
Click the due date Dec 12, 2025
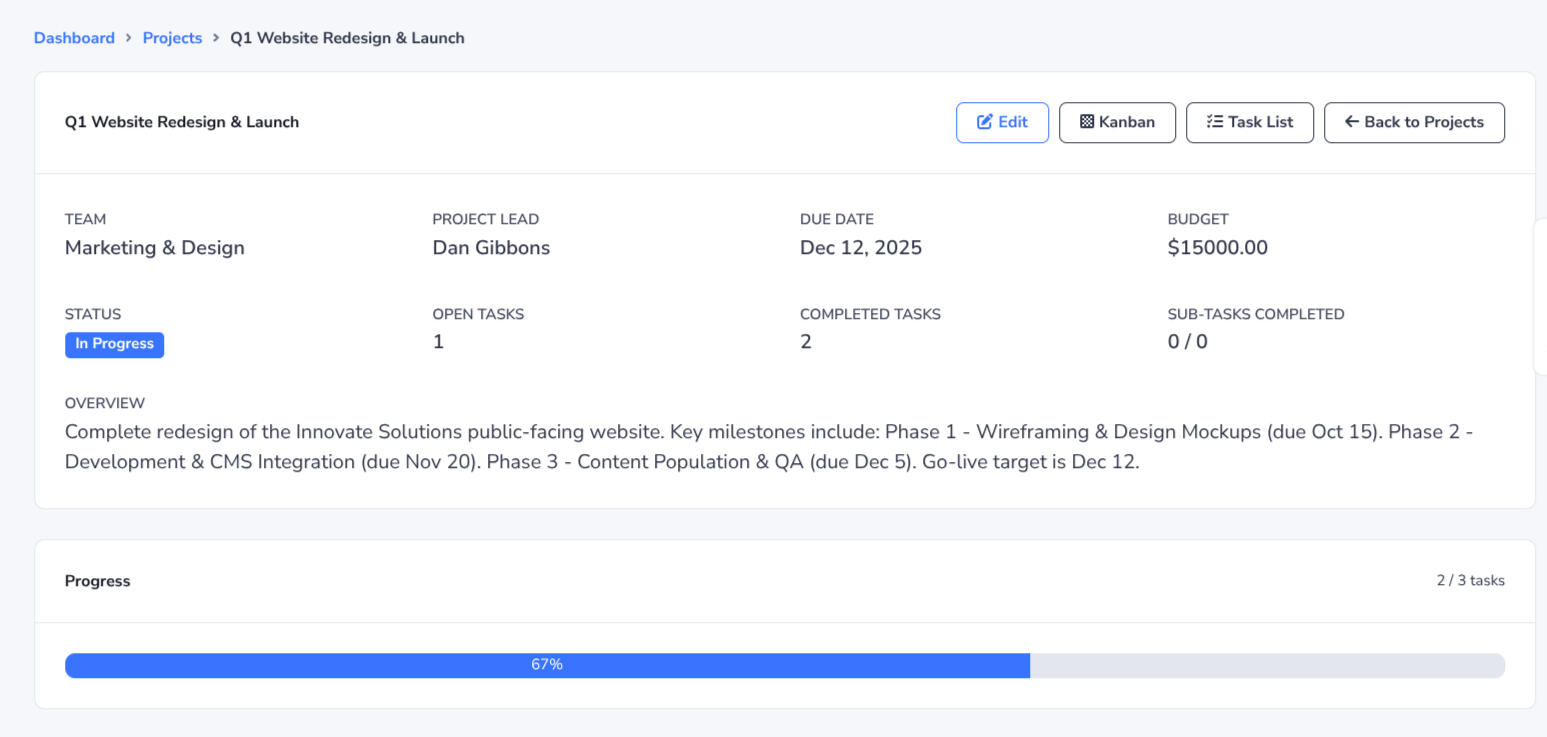coord(860,248)
